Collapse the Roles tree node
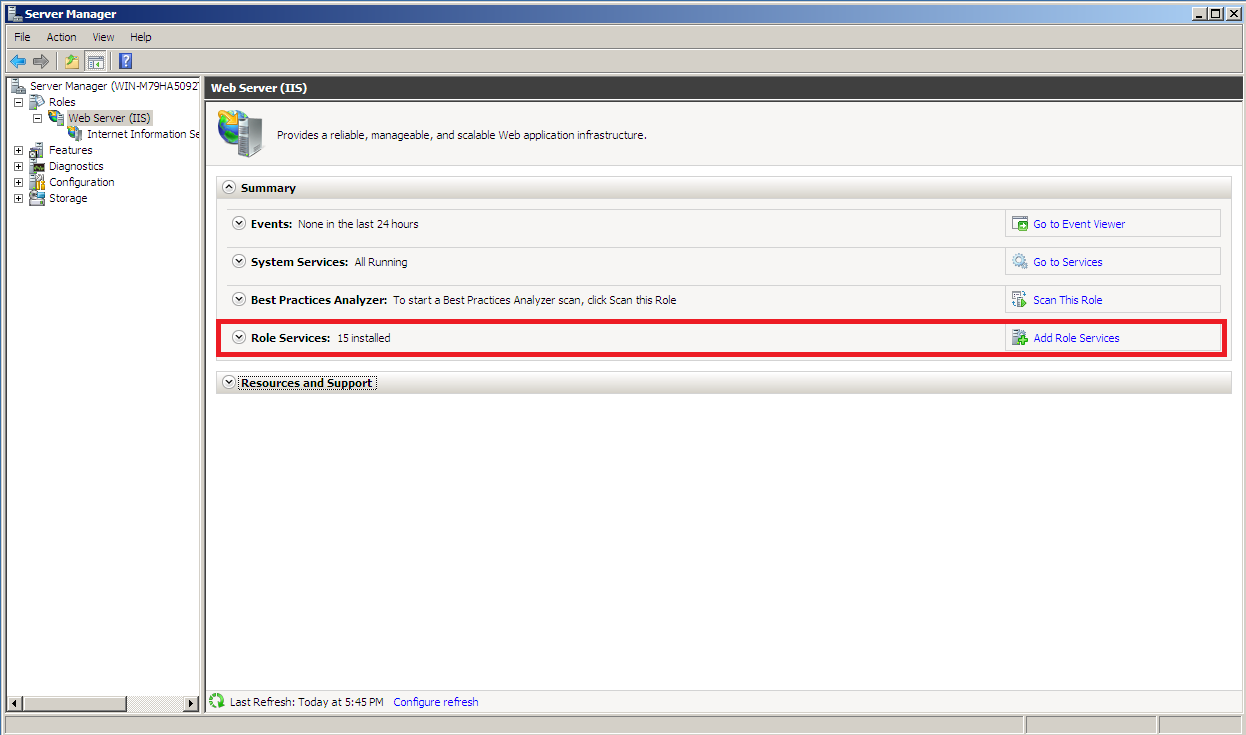This screenshot has width=1246, height=735. pos(18,102)
